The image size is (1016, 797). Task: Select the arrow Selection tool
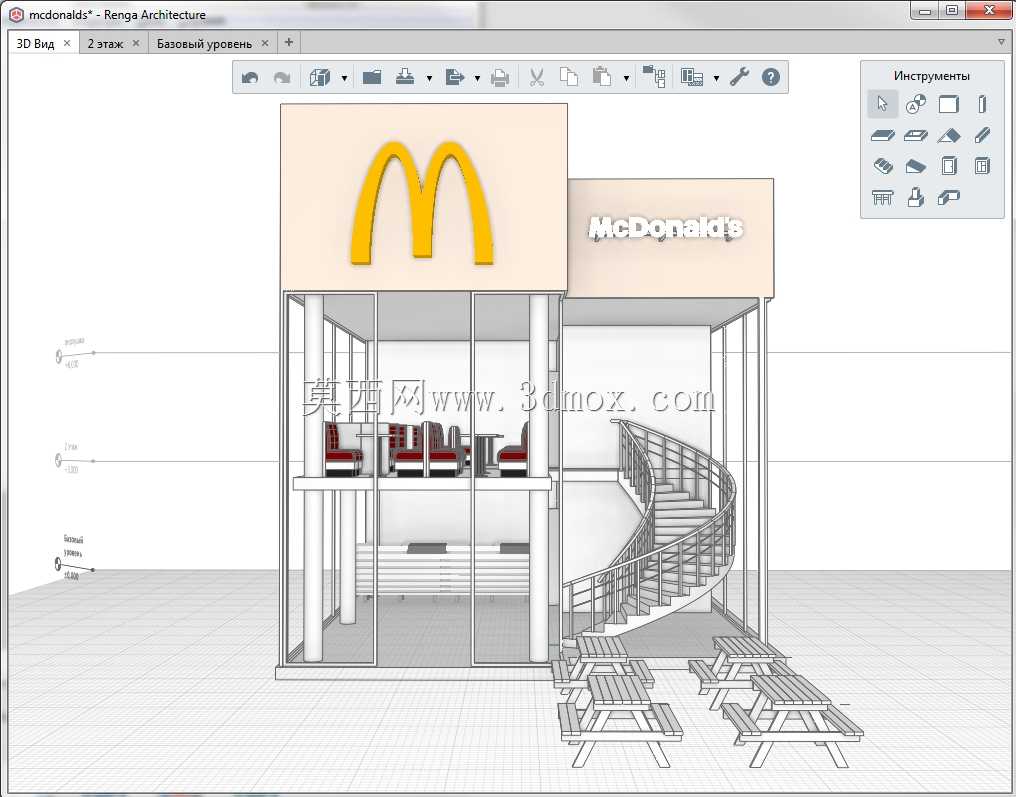pyautogui.click(x=882, y=104)
